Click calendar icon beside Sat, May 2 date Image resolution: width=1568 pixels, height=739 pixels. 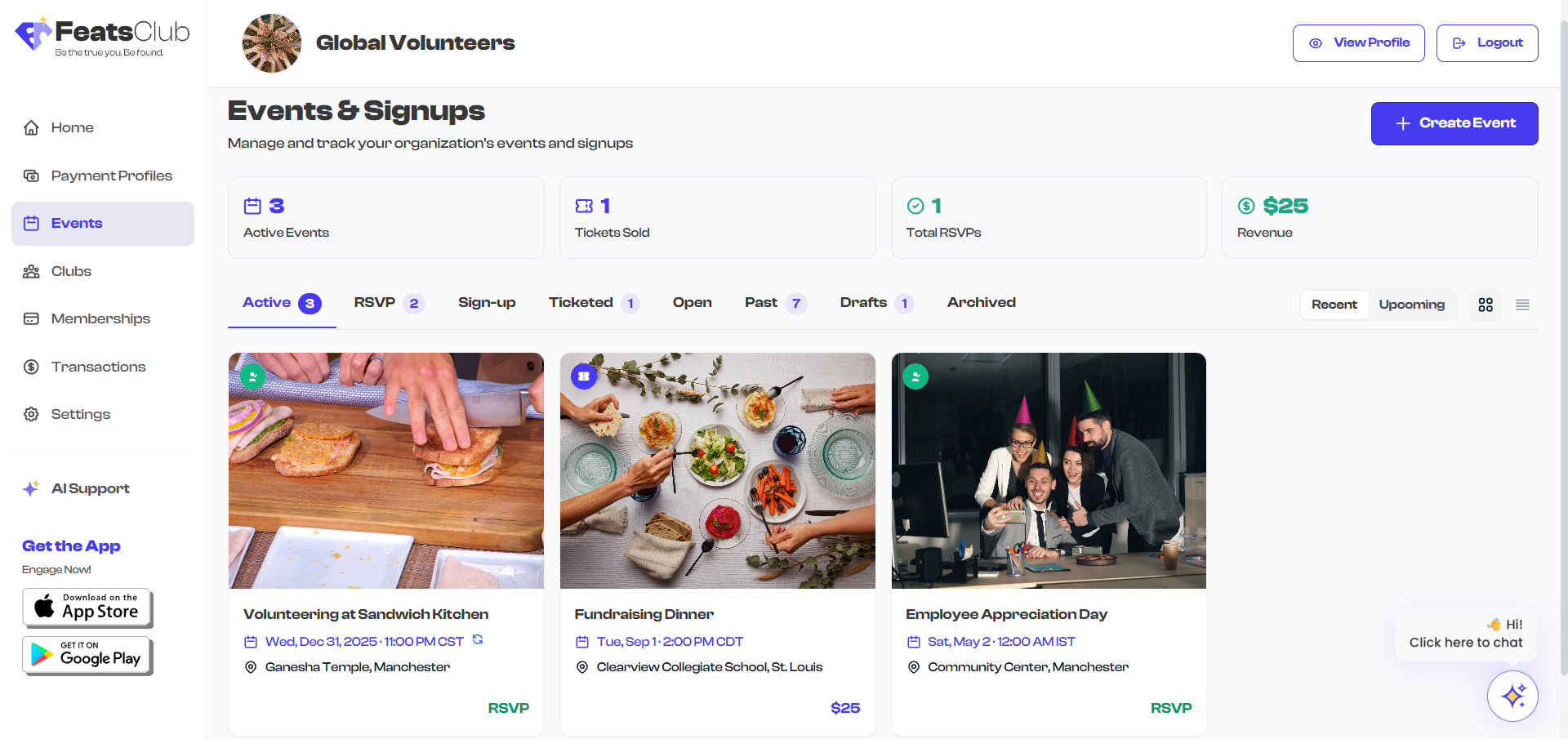click(914, 642)
